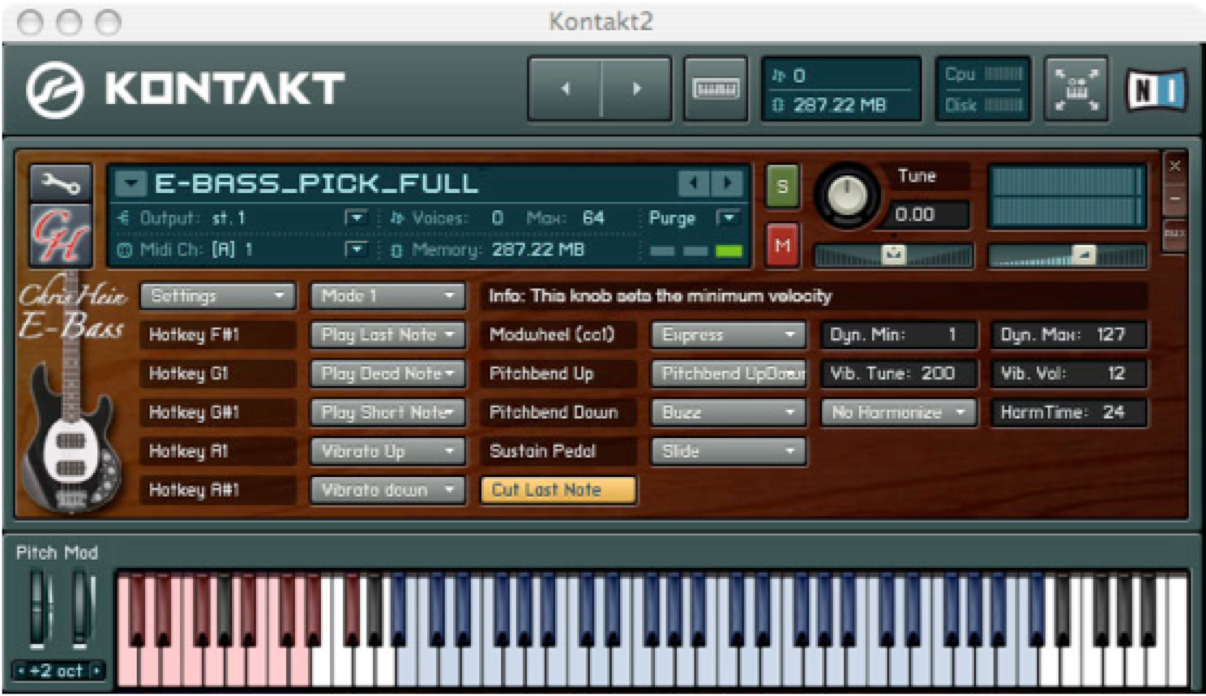Click the minimize view icon beside Cpu meter

[1076, 89]
